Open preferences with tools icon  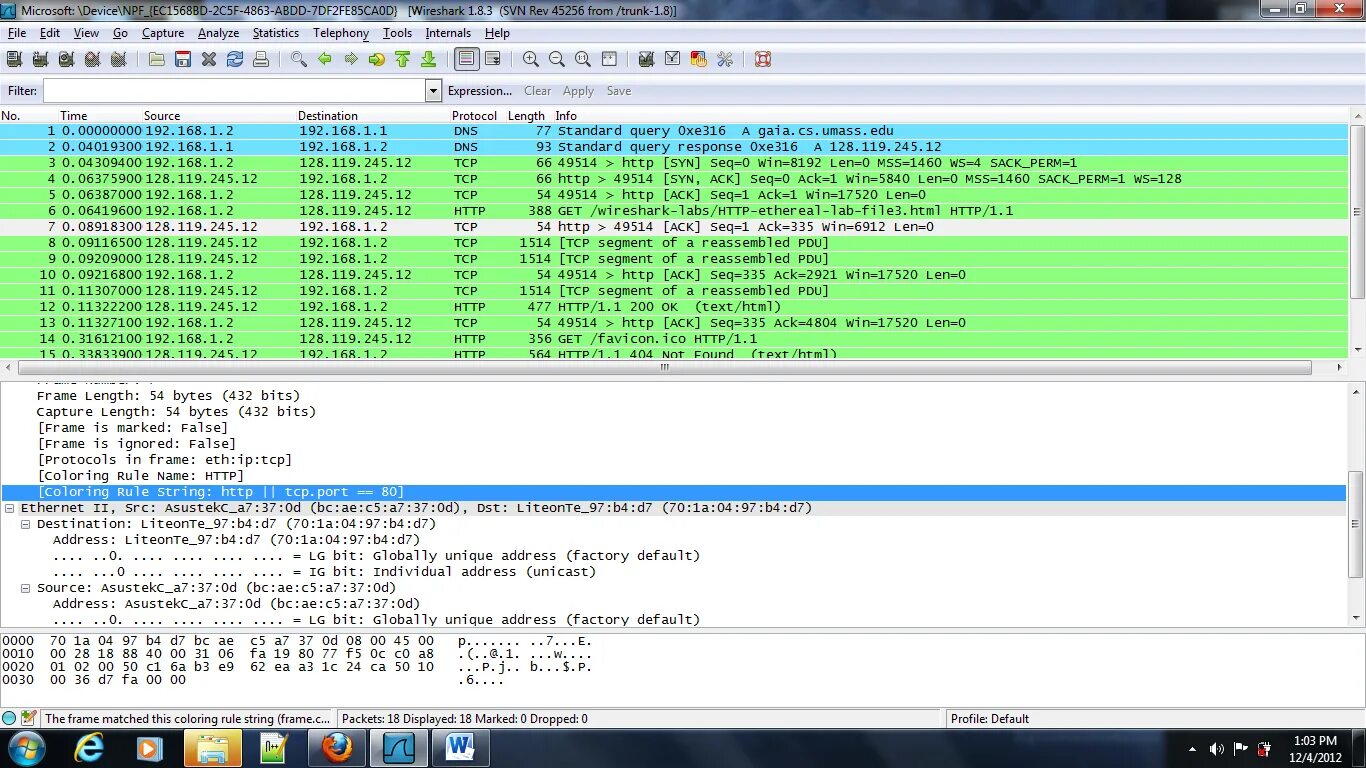coord(725,60)
